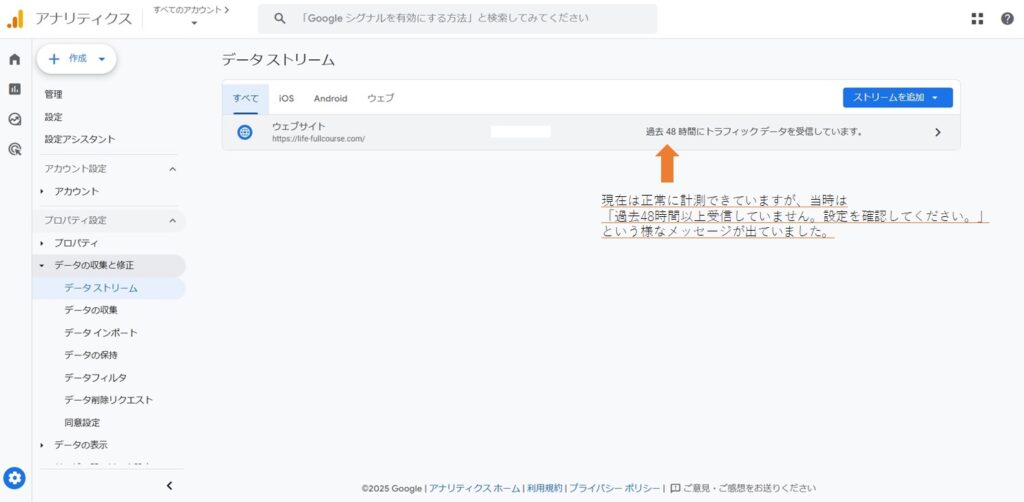Screen dimensions: 1024x502
Task: Open the Google apps grid icon
Action: coord(977,18)
